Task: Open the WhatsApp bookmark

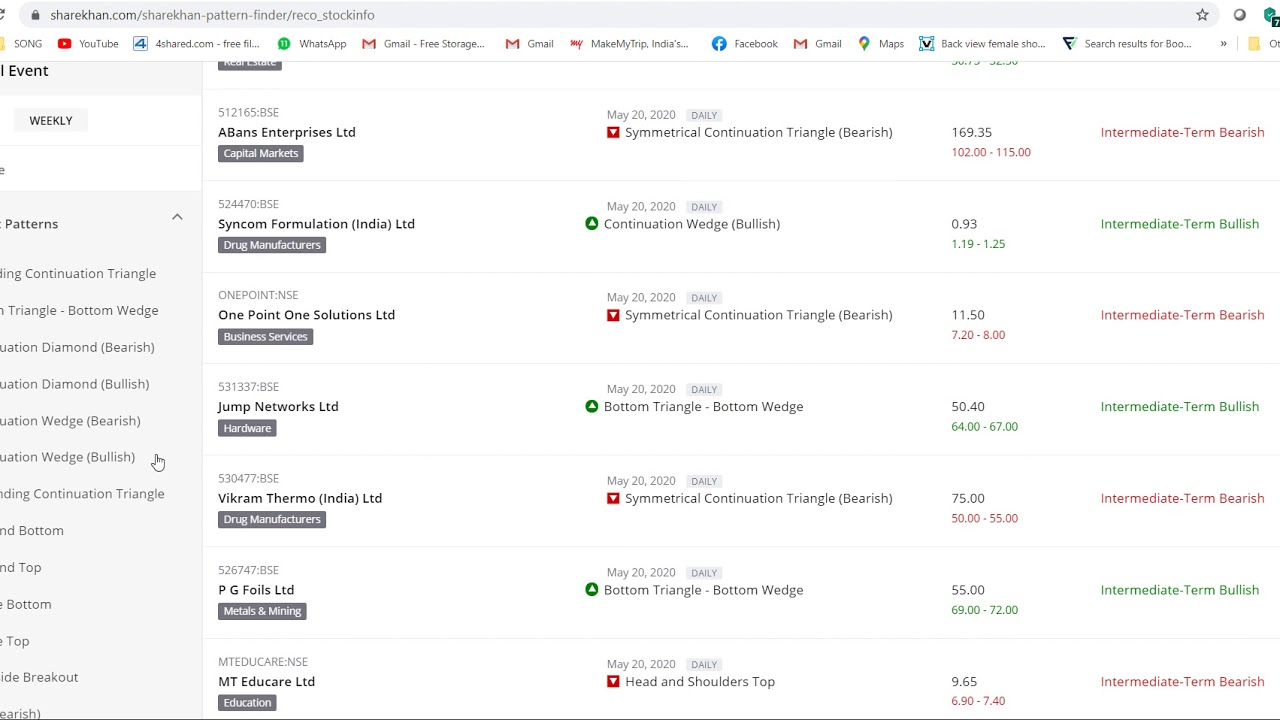Action: coord(311,44)
